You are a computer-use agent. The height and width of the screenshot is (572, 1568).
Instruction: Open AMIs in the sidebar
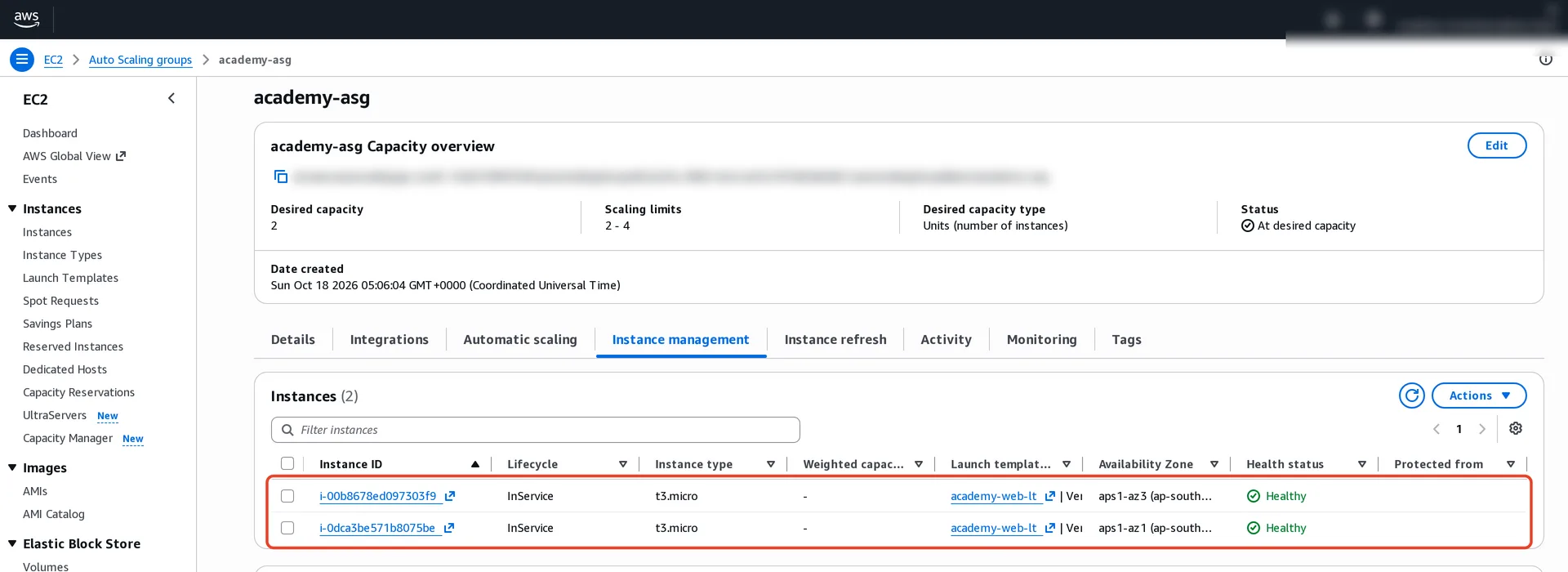click(x=35, y=491)
